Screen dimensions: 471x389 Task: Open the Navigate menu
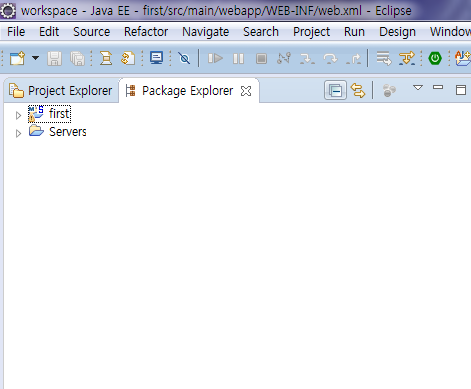click(x=206, y=32)
